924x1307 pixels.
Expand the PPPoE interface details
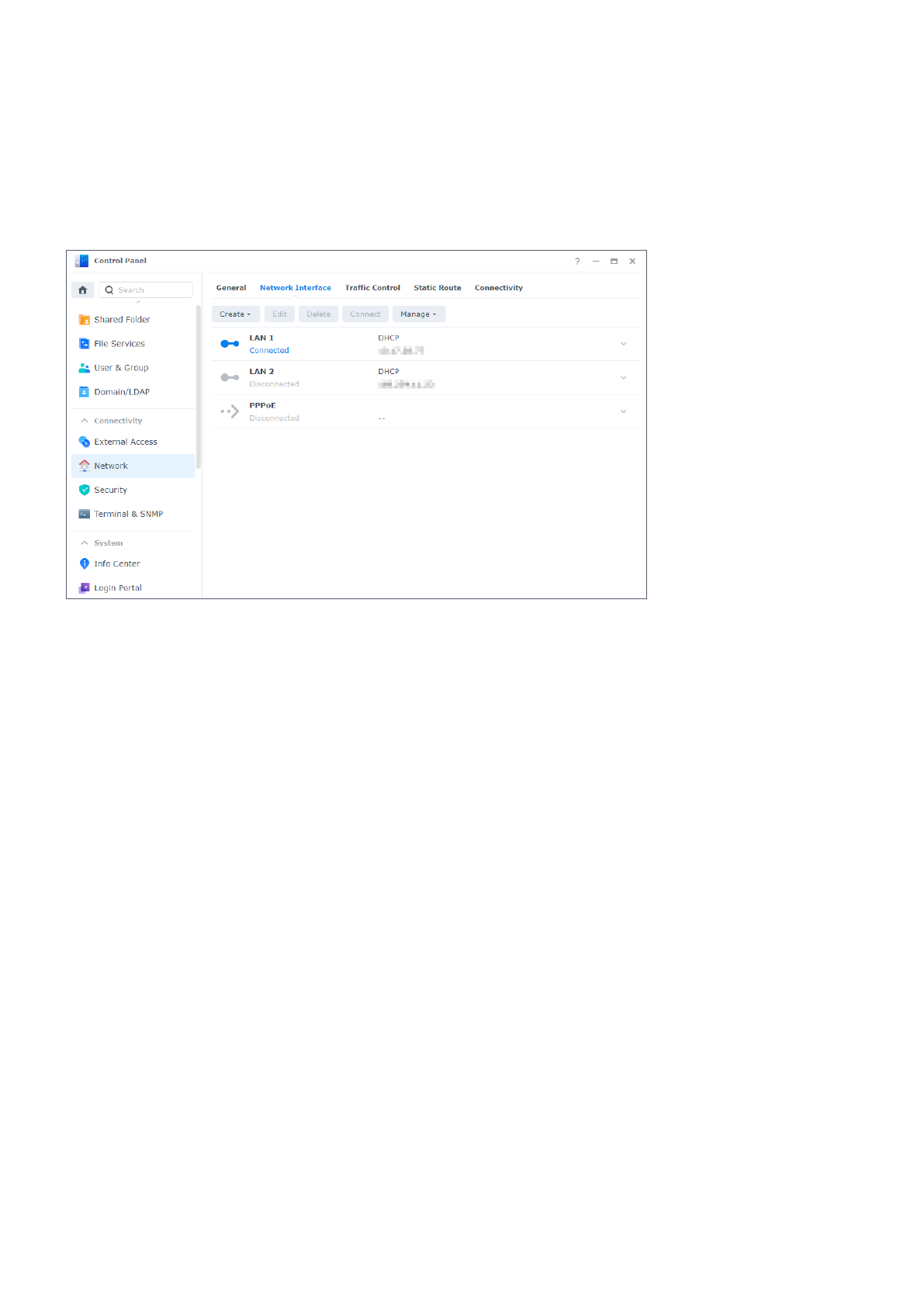point(623,411)
